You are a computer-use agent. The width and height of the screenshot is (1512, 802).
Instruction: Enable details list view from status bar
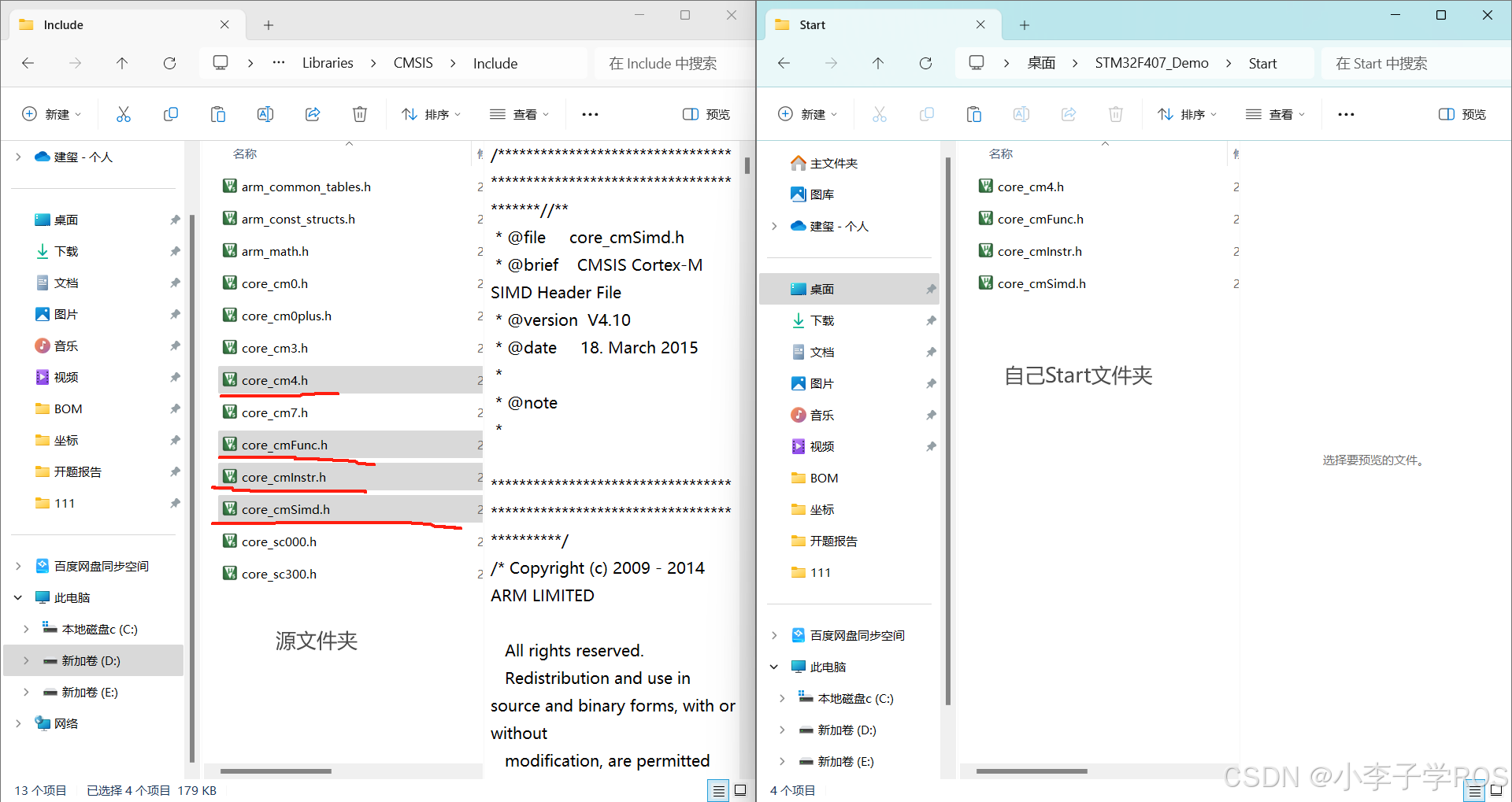pyautogui.click(x=717, y=790)
